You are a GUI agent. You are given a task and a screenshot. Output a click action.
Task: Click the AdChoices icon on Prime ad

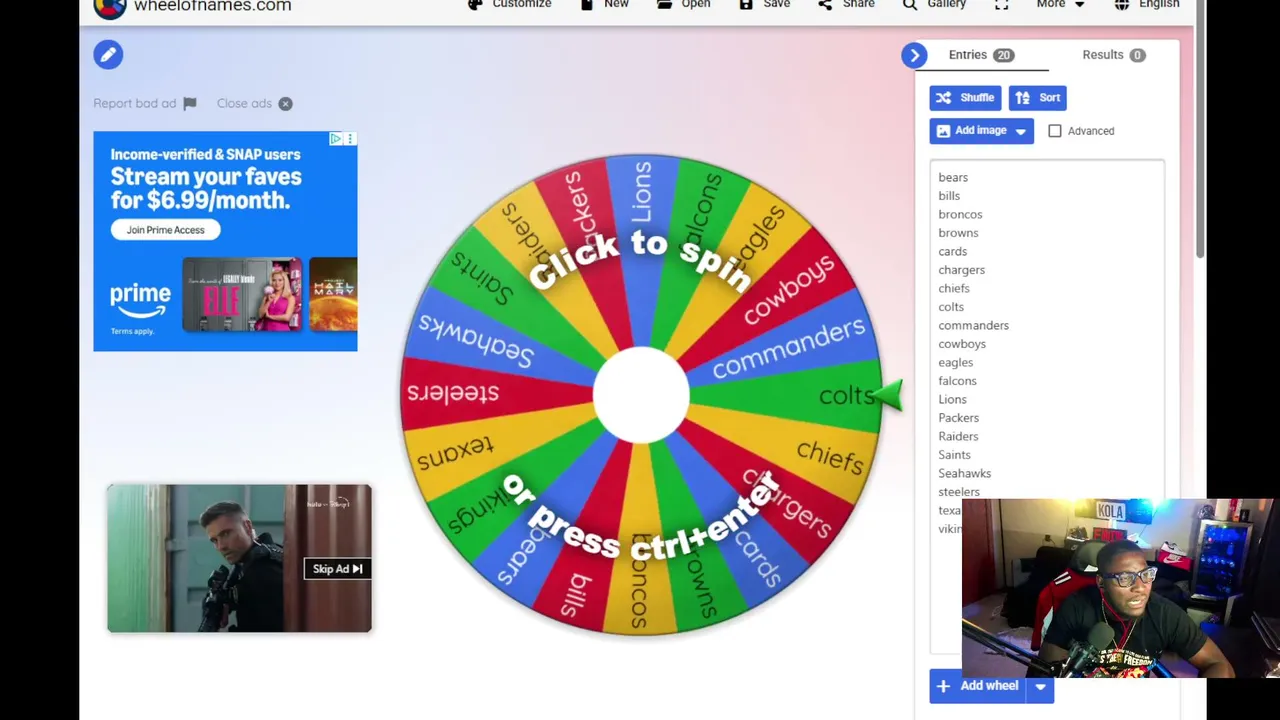(336, 139)
